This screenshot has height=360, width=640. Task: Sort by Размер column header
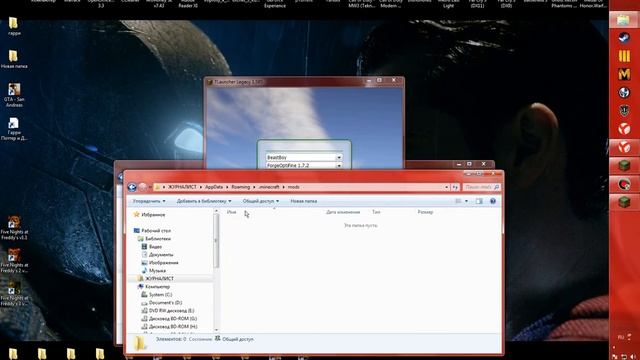tap(425, 212)
